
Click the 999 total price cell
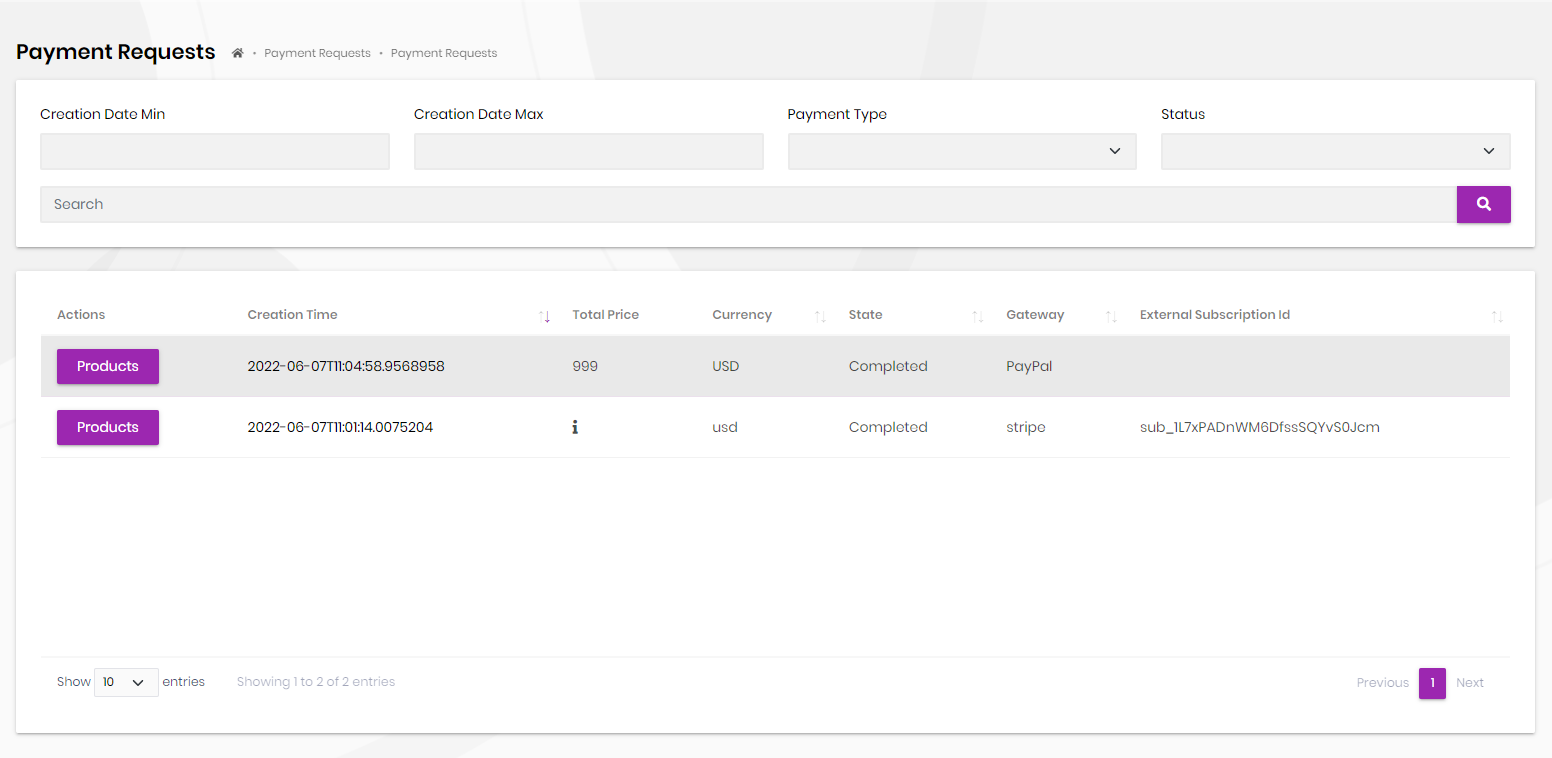tap(585, 366)
